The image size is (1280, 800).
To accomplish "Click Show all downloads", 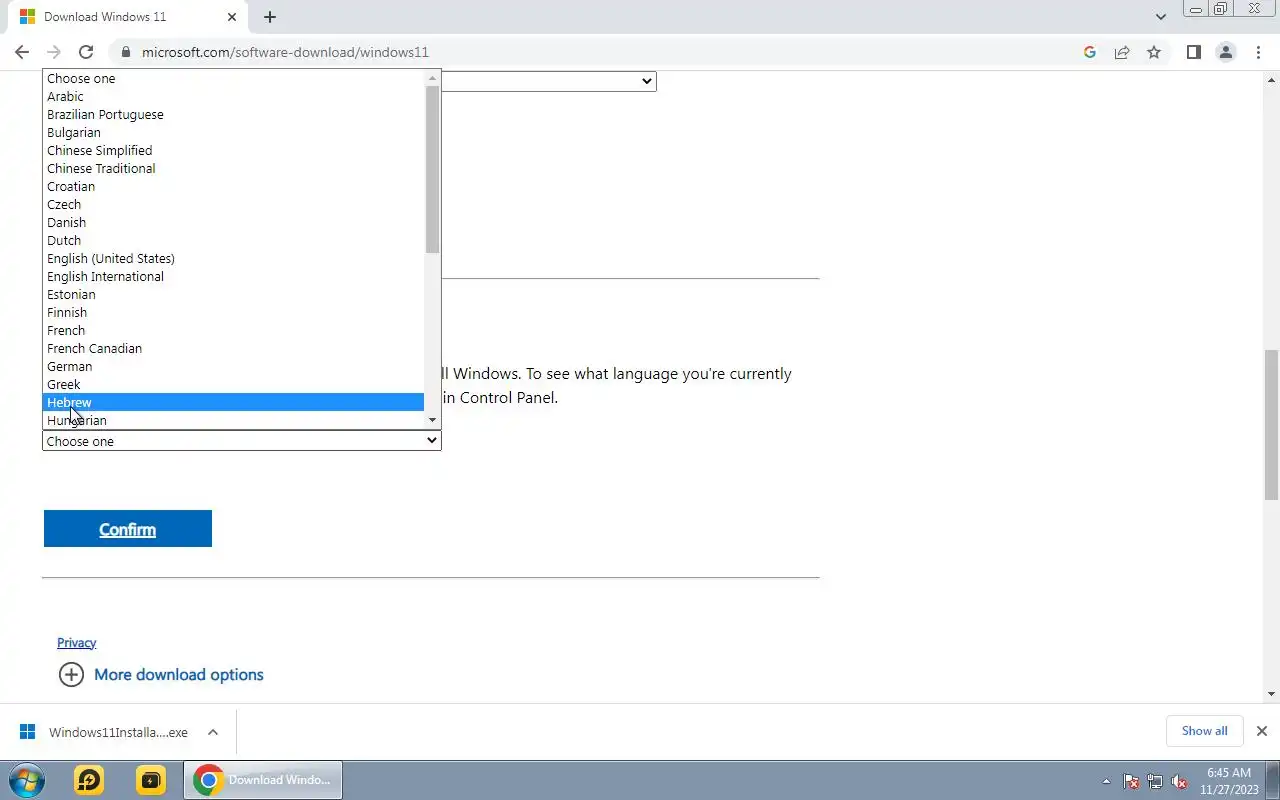I will [x=1204, y=731].
